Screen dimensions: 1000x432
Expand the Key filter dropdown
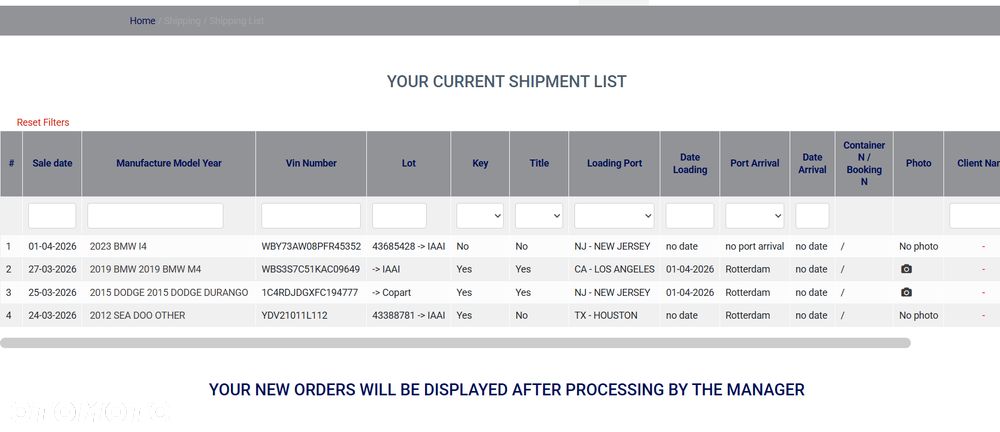tap(480, 215)
